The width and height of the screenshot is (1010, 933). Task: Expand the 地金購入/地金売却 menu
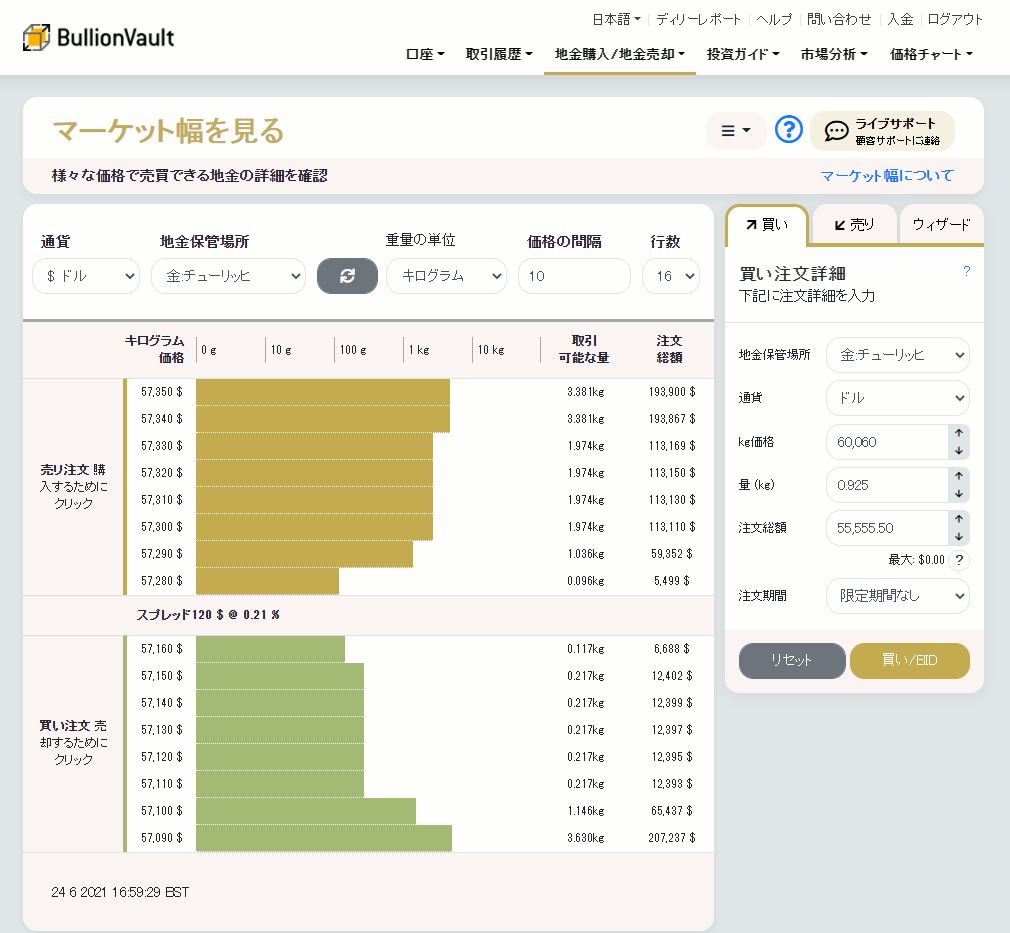pos(620,54)
